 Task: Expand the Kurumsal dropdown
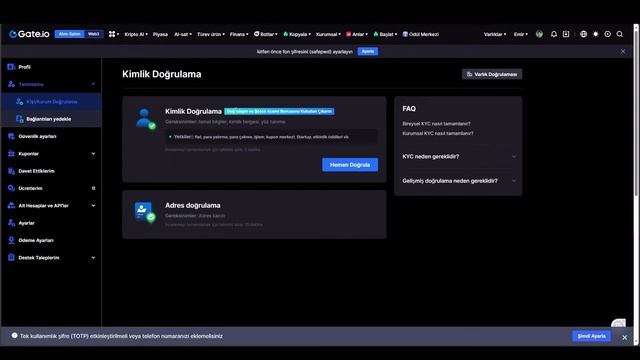328,34
